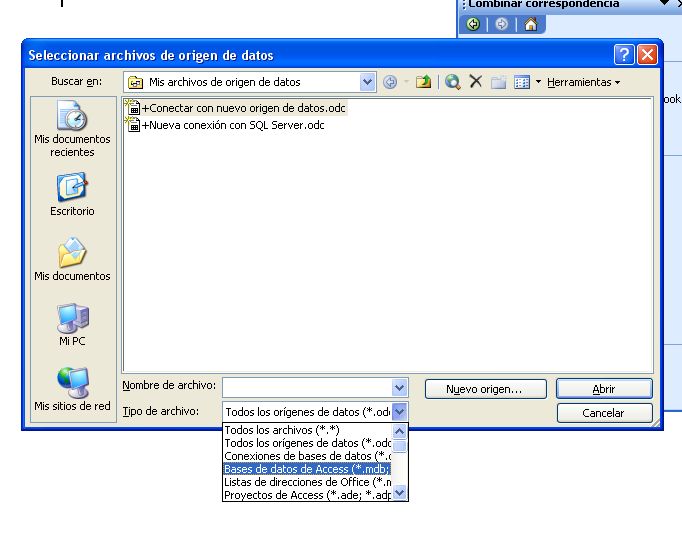Click the up one level folder icon
The height and width of the screenshot is (544, 682).
[x=423, y=82]
